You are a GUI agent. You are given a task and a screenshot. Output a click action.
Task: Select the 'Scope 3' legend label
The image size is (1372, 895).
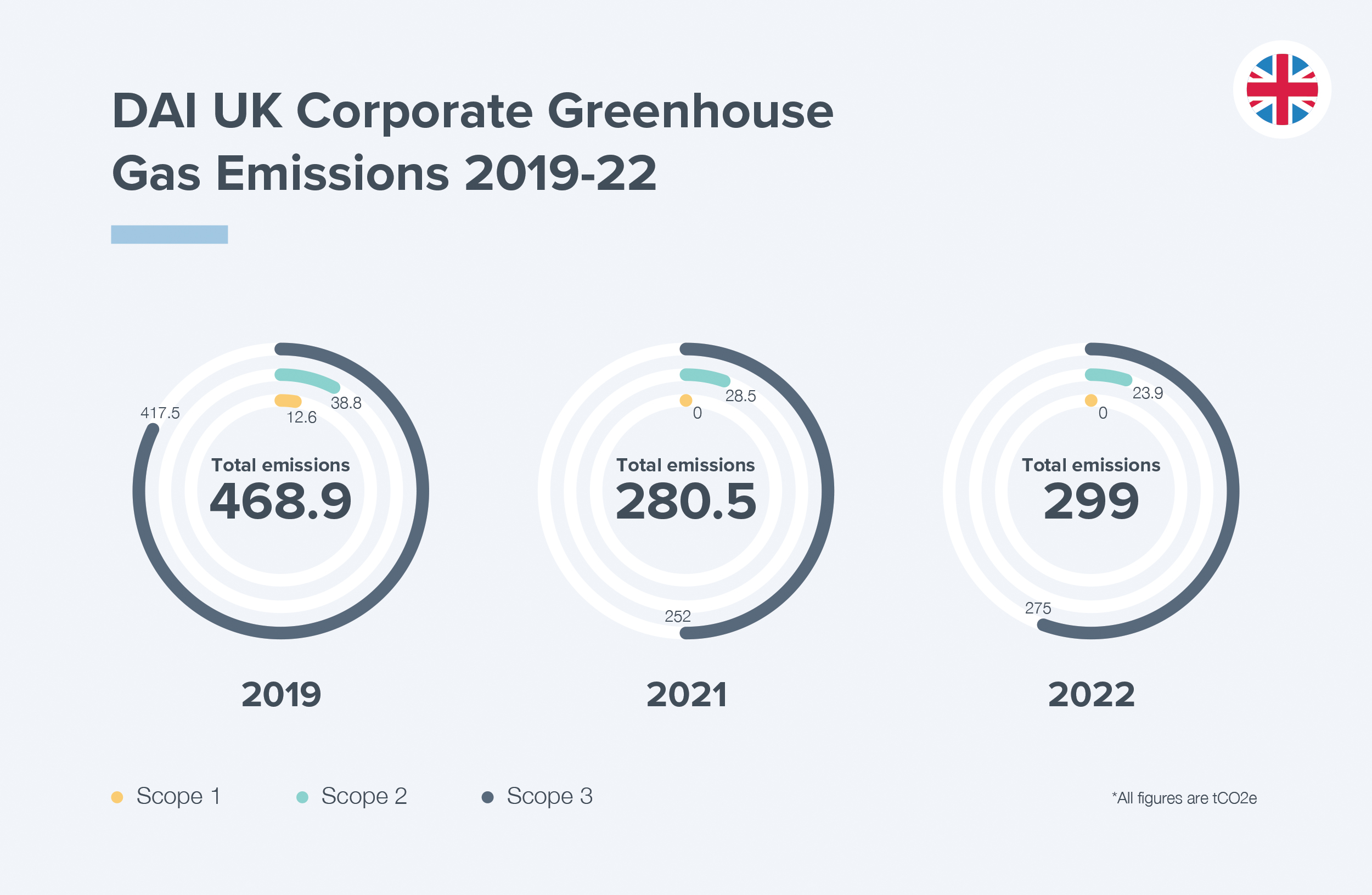550,796
